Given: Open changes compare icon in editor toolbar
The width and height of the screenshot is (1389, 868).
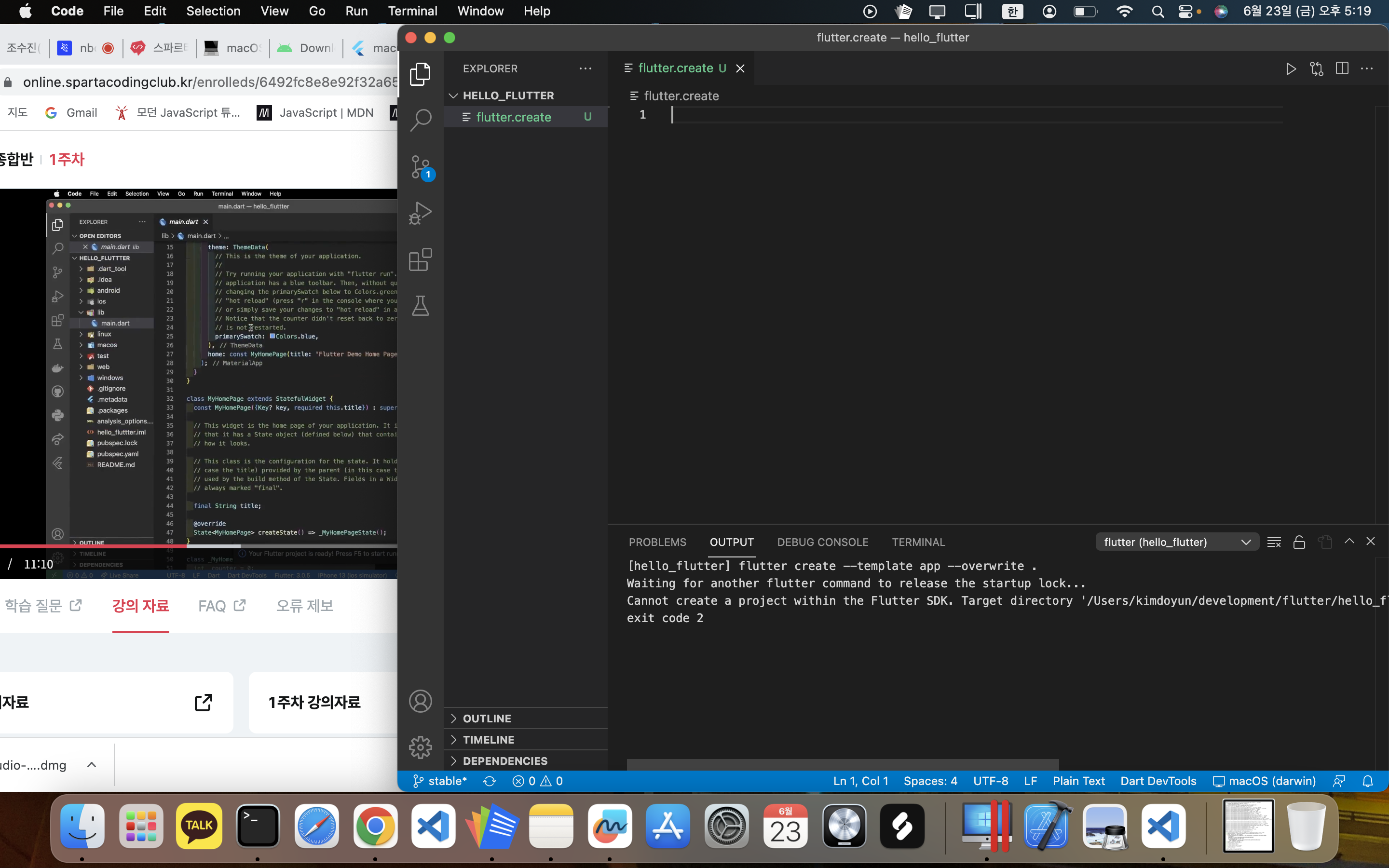Looking at the screenshot, I should tap(1317, 69).
